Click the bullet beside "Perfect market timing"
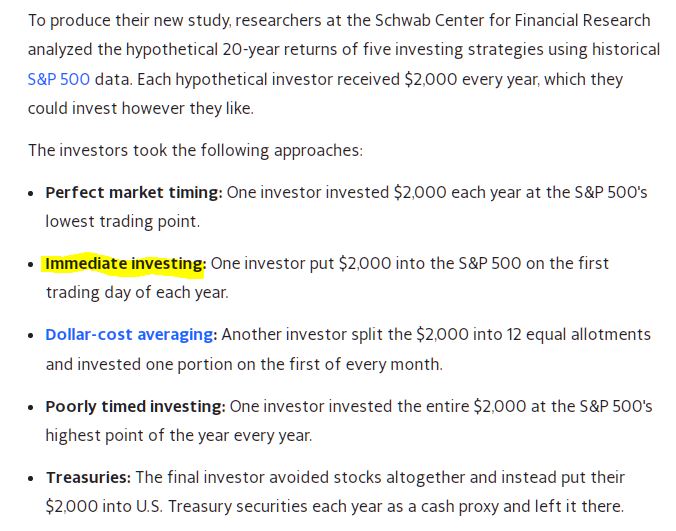This screenshot has height=531, width=676. [x=33, y=193]
